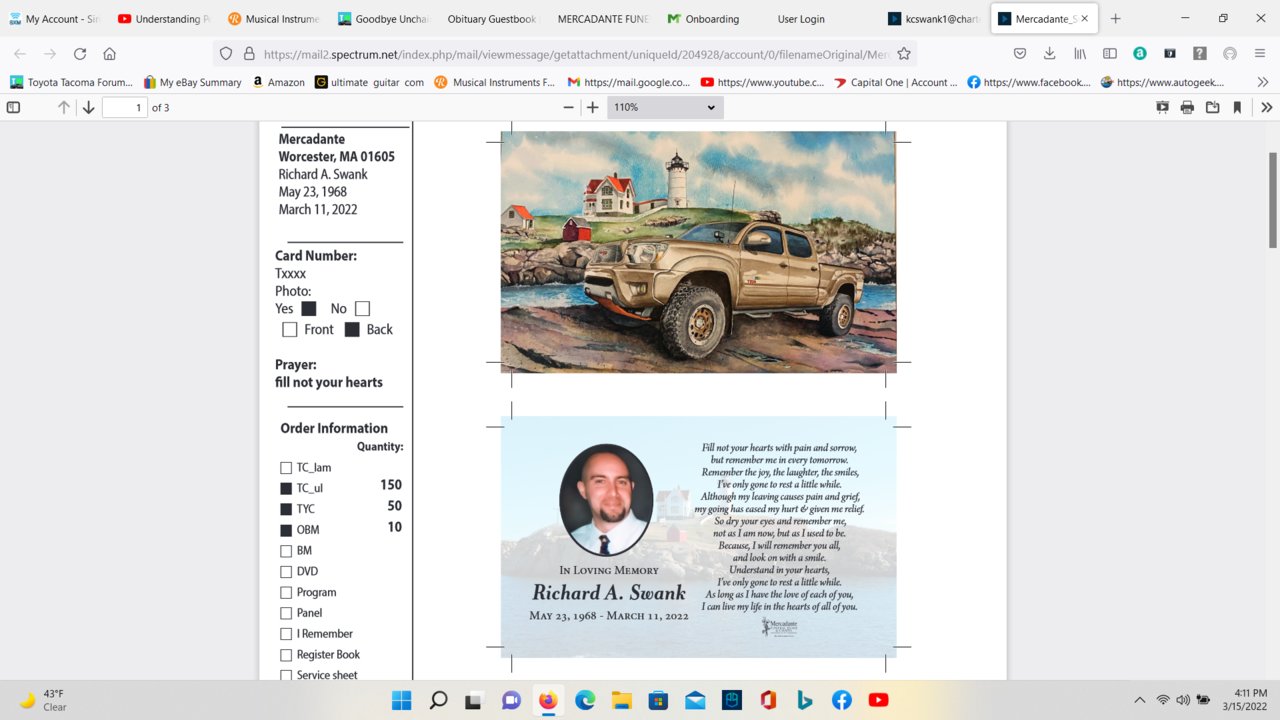
Task: Click the address bar URL
Action: pos(575,54)
